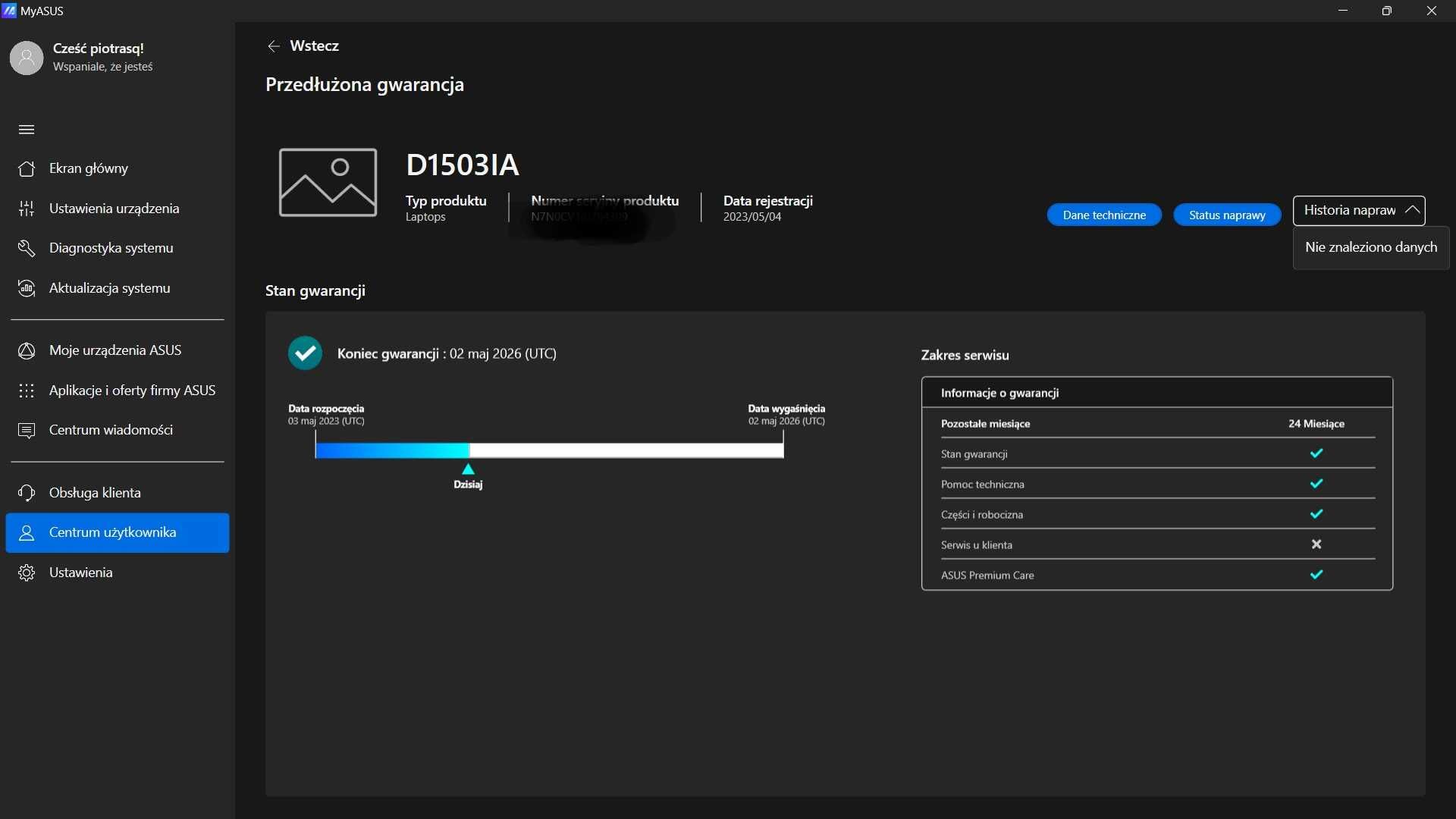The width and height of the screenshot is (1456, 819).
Task: Click the checkmark in the Stan gwarancji row
Action: (1316, 453)
